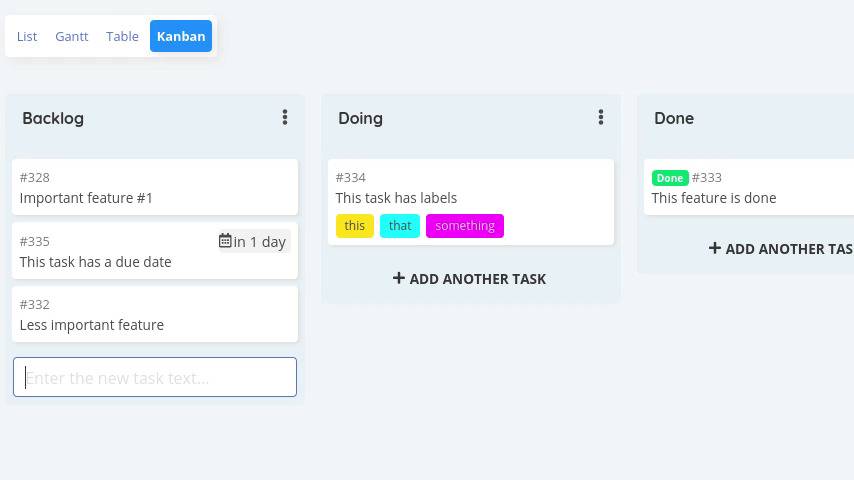This screenshot has height=480, width=854.
Task: Select the yellow 'this' label
Action: coord(355,226)
